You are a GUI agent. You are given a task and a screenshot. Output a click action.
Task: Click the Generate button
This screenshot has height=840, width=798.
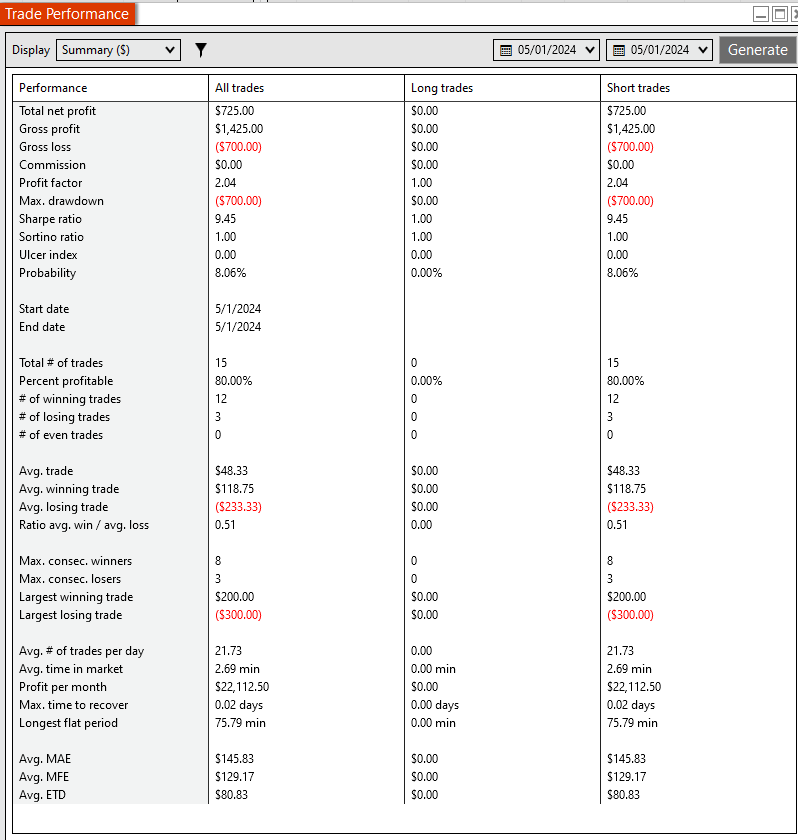tap(757, 50)
